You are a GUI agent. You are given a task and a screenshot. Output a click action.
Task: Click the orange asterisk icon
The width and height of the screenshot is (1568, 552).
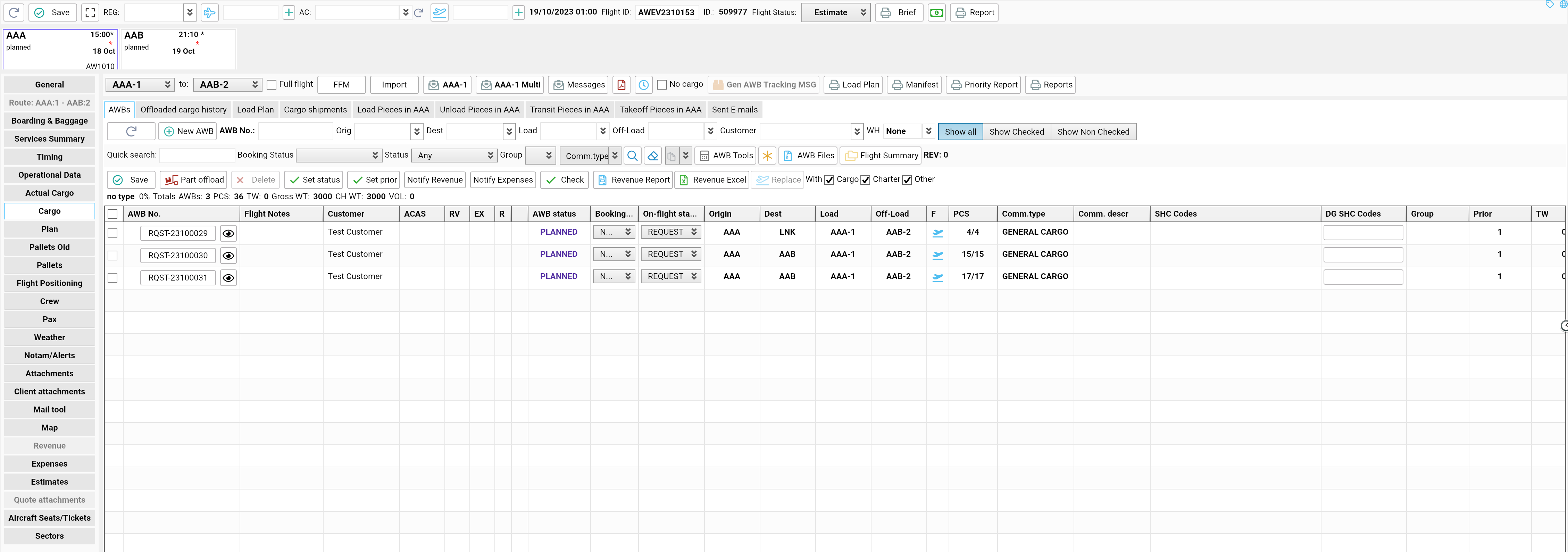pos(767,155)
